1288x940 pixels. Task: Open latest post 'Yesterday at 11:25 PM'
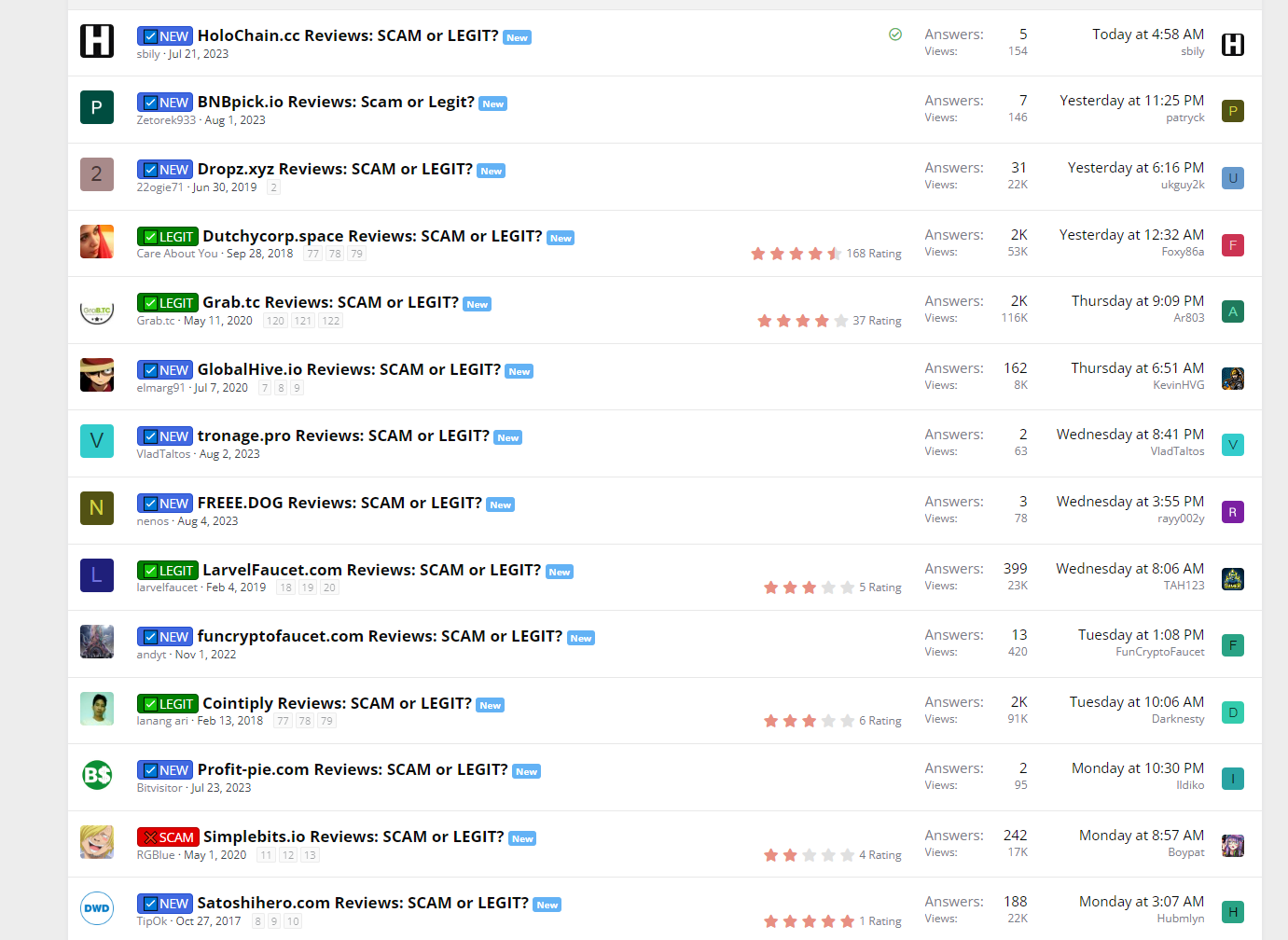1132,101
